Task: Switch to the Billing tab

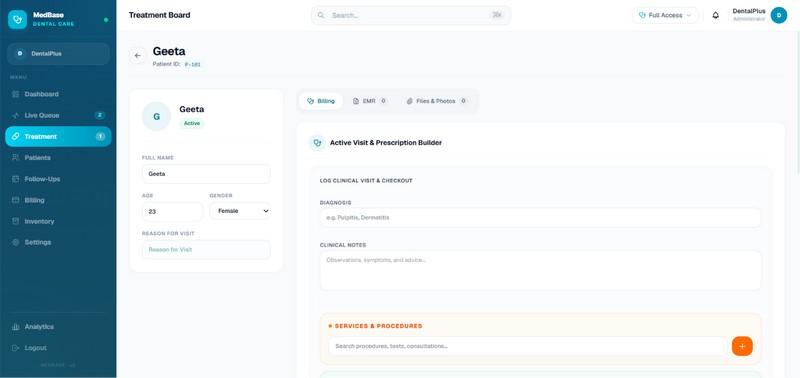Action: pyautogui.click(x=321, y=101)
